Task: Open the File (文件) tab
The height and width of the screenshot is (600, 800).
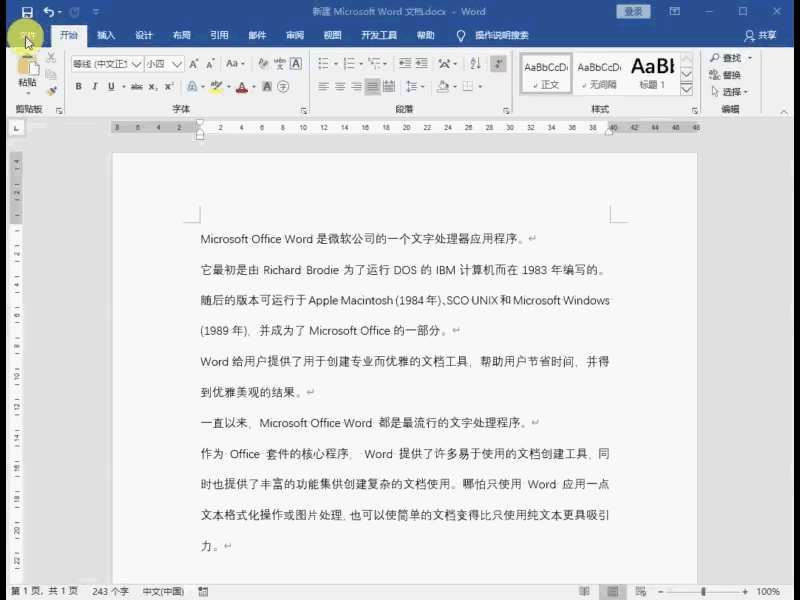Action: pyautogui.click(x=28, y=35)
